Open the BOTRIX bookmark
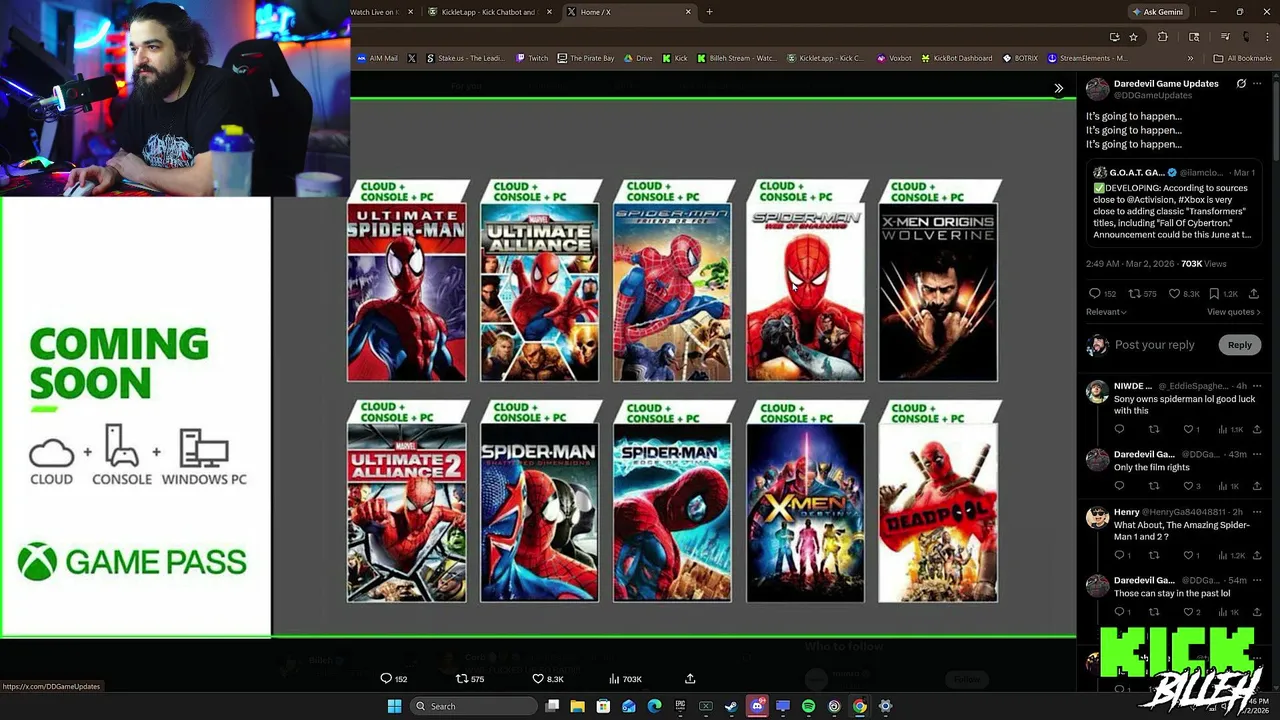1280x720 pixels. 1020,58
